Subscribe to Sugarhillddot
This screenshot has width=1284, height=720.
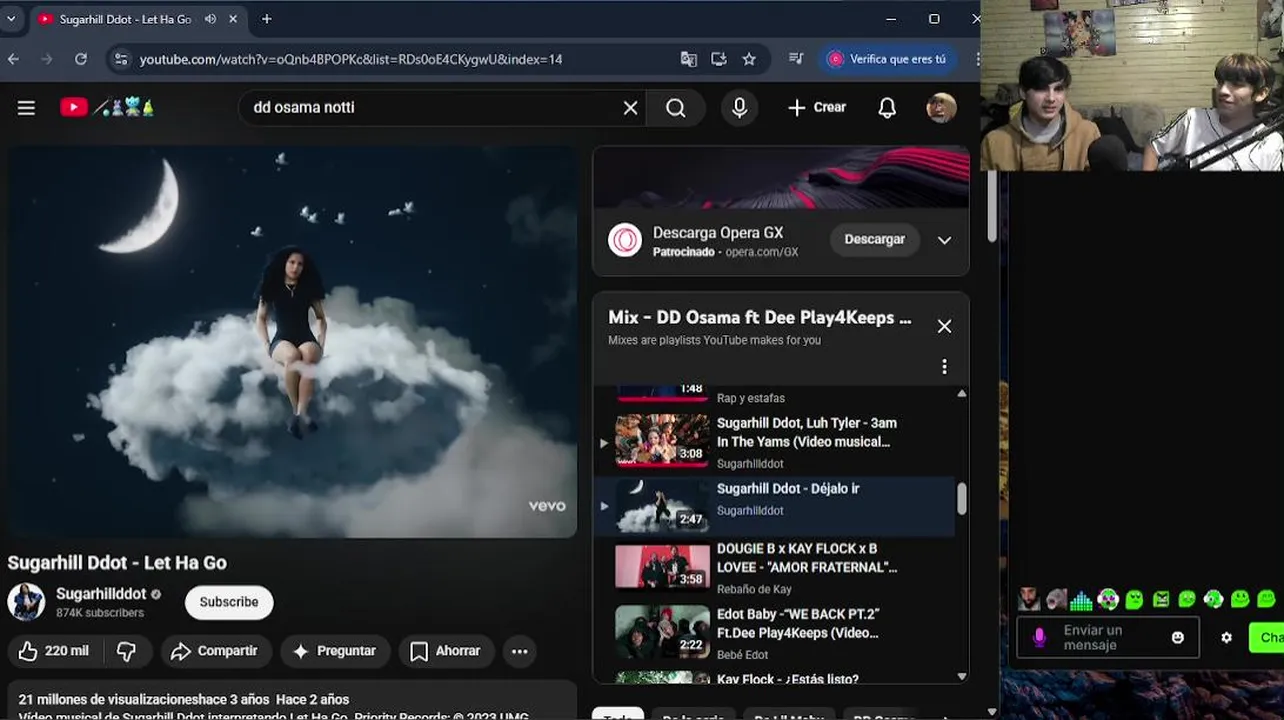[229, 602]
